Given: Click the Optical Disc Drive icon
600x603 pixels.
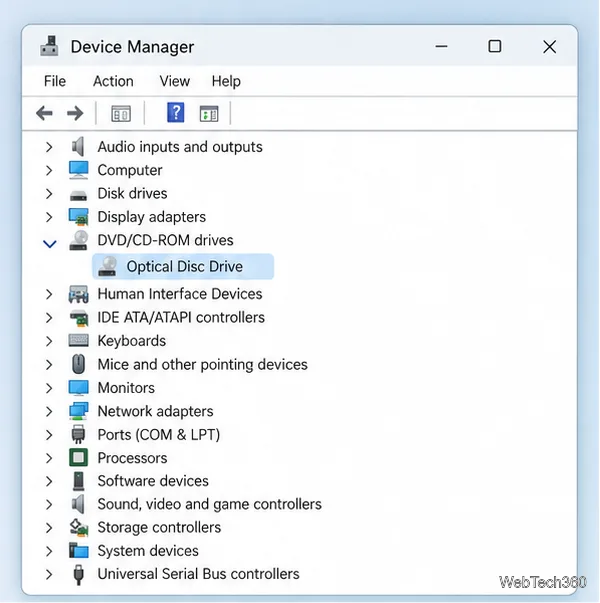Looking at the screenshot, I should [107, 266].
